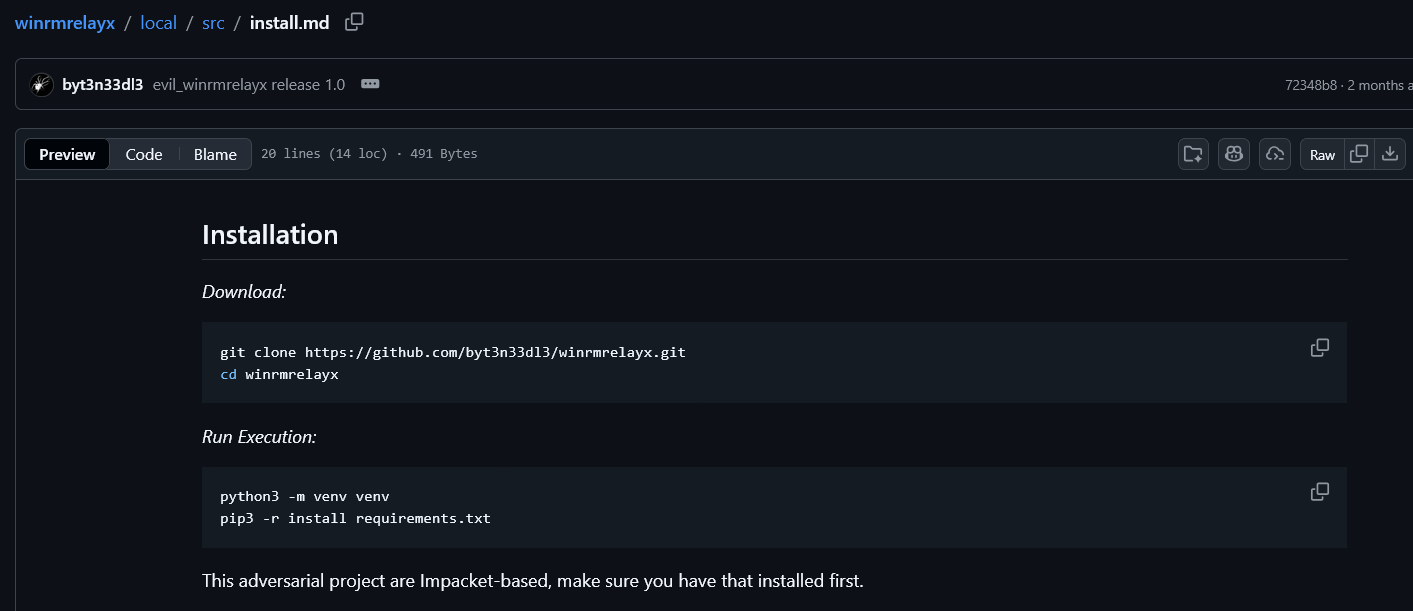
Task: Copy raw file contents icon
Action: tap(1359, 154)
